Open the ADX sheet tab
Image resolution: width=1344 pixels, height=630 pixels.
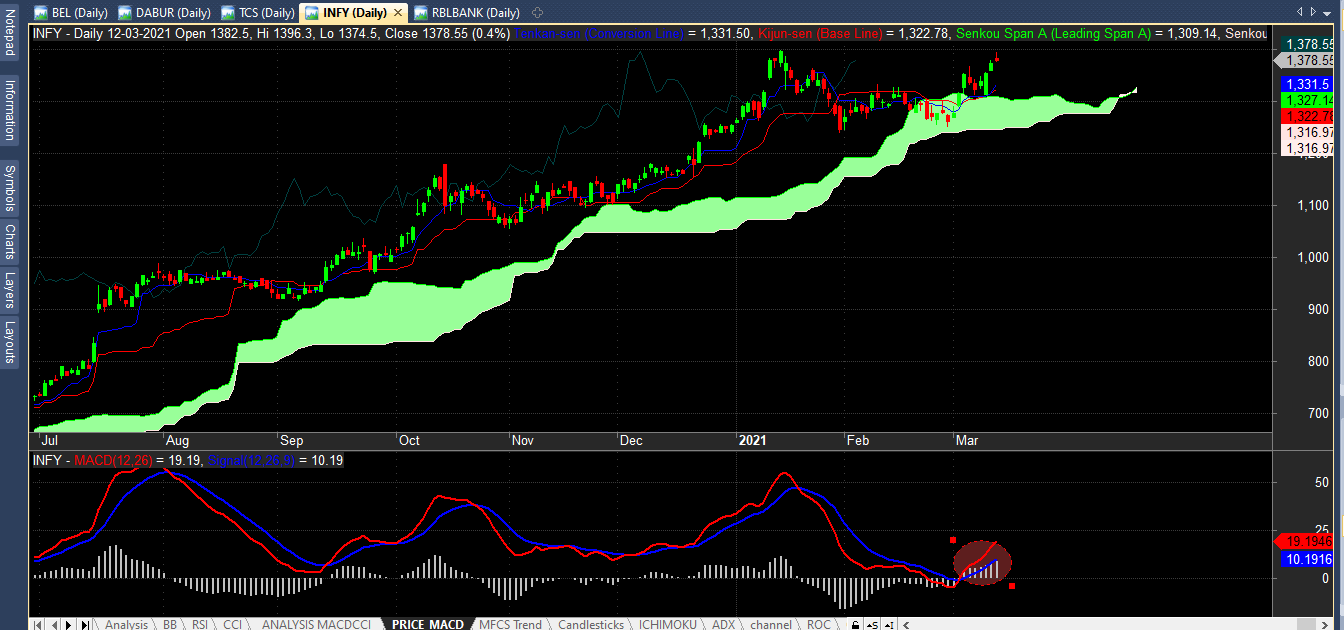pos(723,624)
